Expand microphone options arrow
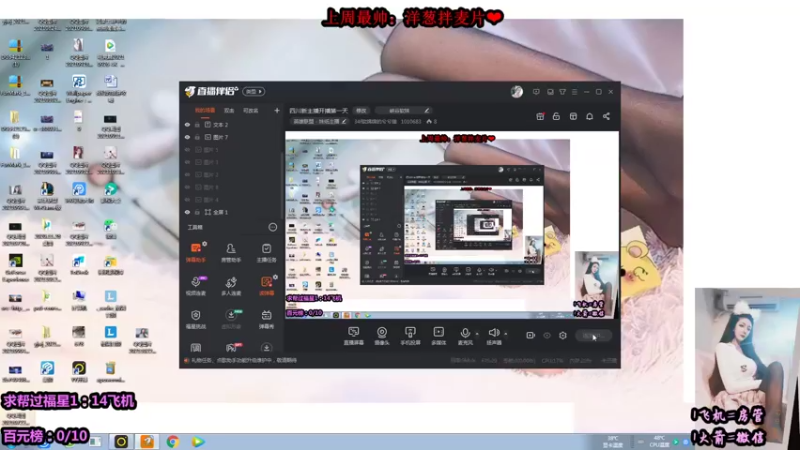Image resolution: width=800 pixels, height=450 pixels. (477, 334)
